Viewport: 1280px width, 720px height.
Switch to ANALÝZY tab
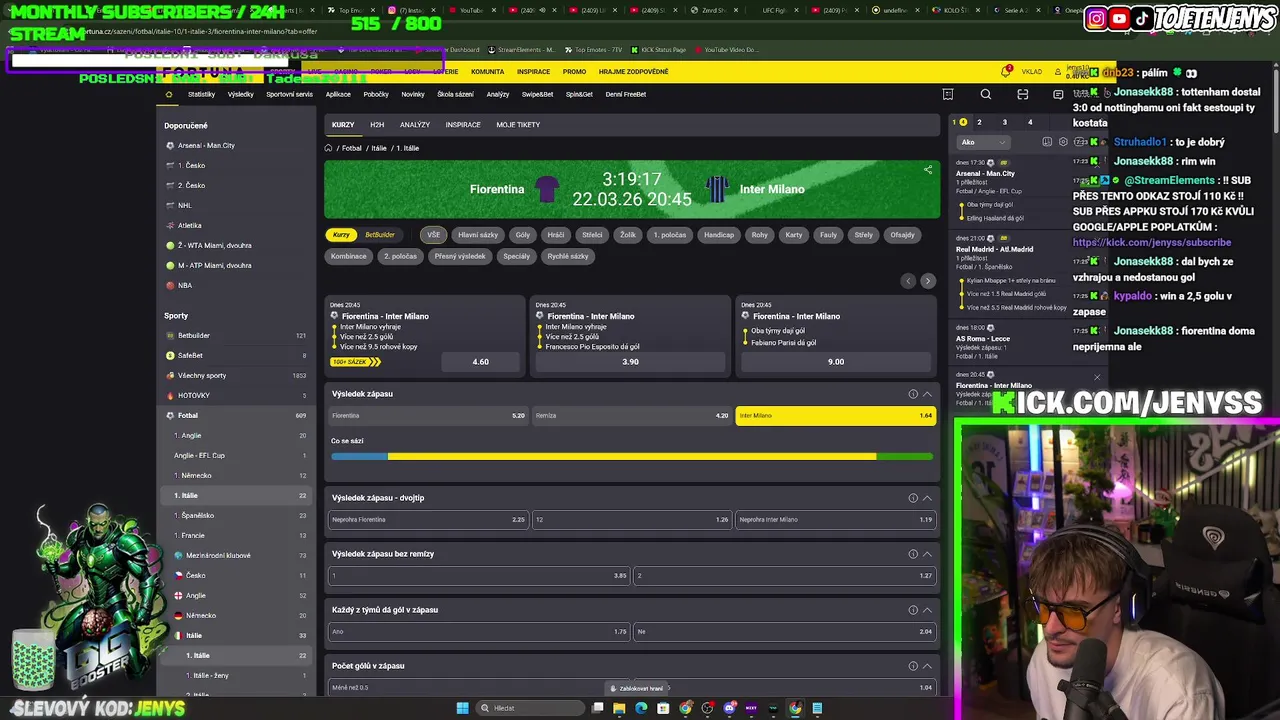coord(415,125)
